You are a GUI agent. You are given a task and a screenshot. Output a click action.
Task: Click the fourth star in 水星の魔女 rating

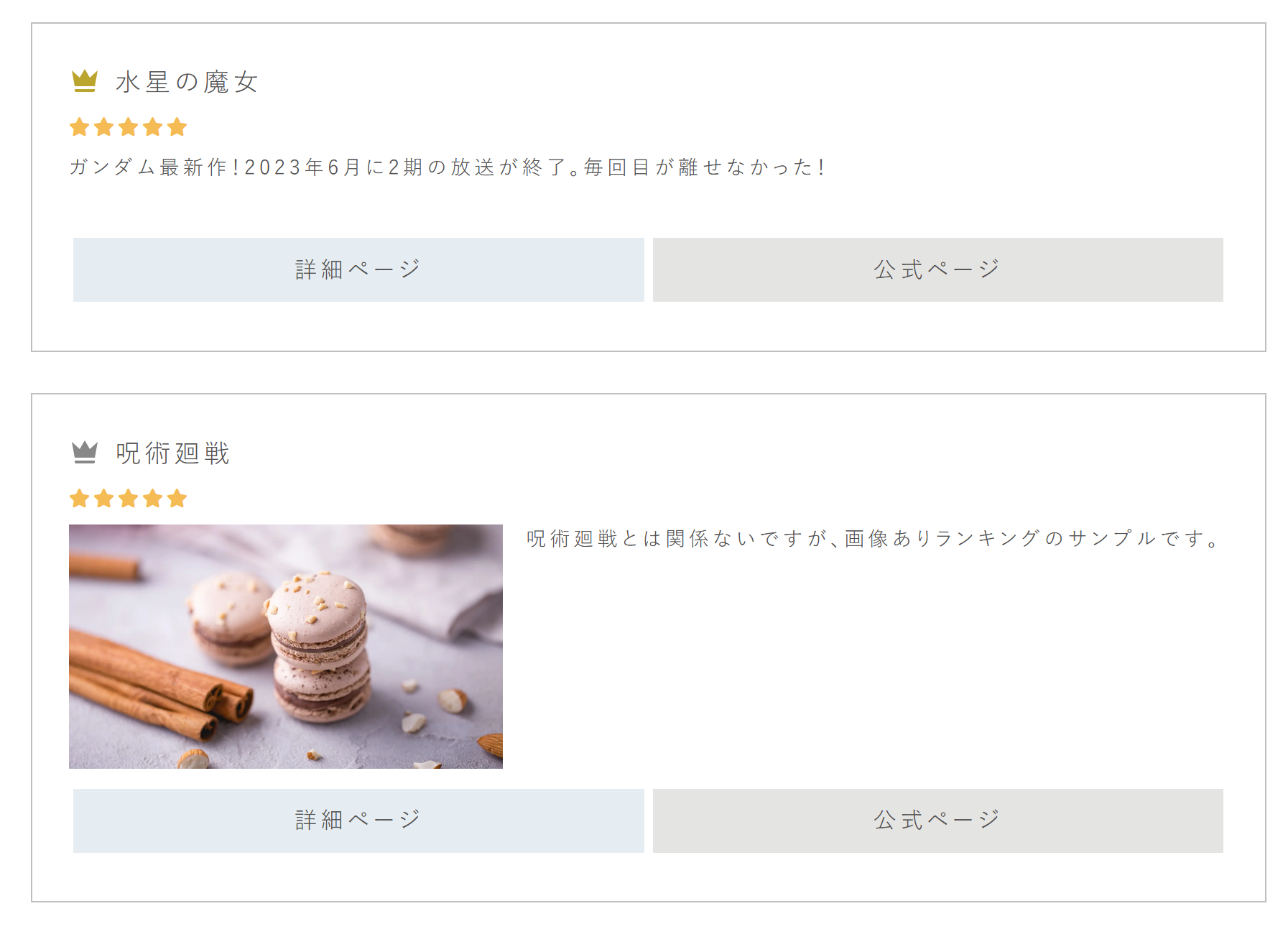(153, 127)
